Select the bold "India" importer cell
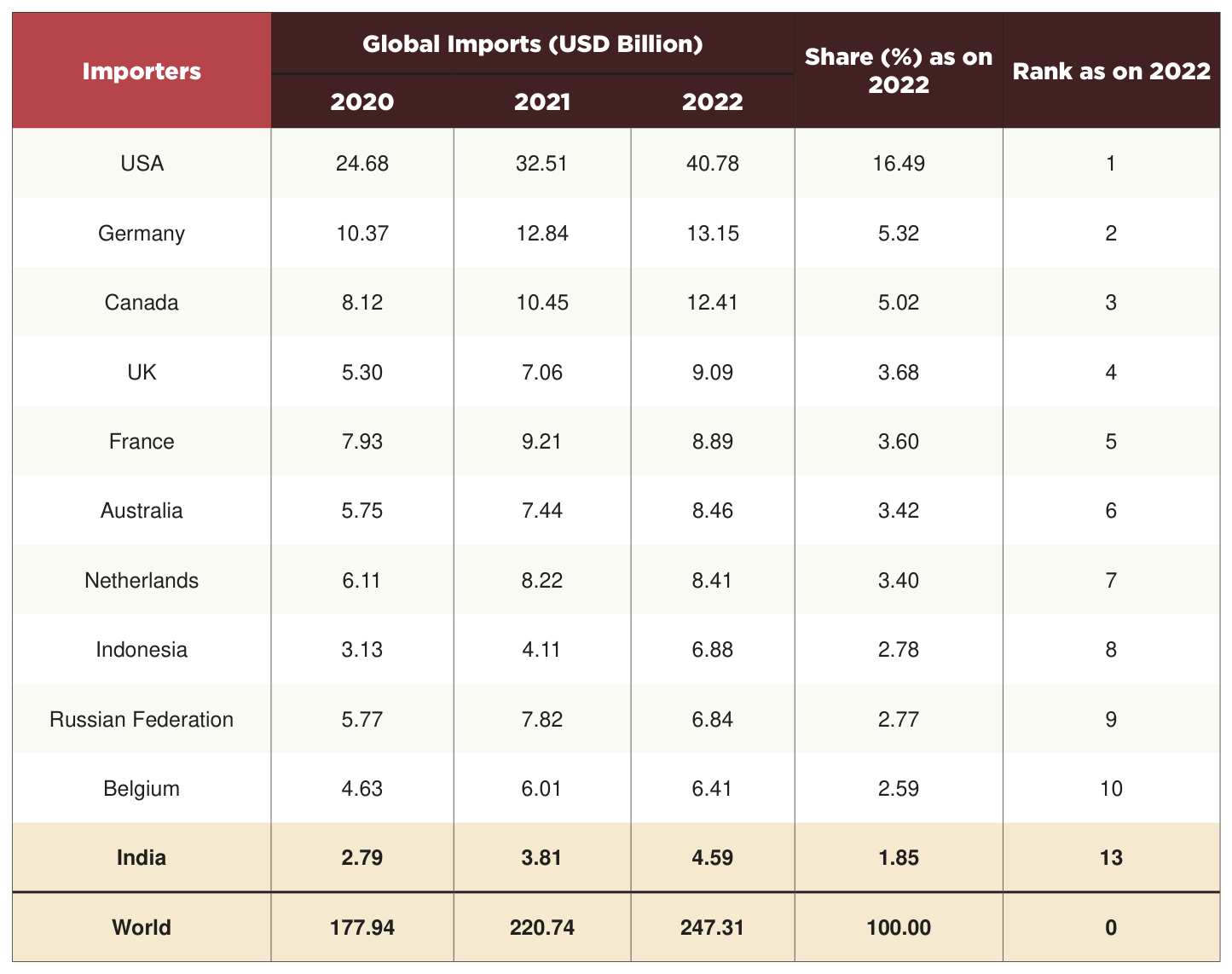 (142, 857)
